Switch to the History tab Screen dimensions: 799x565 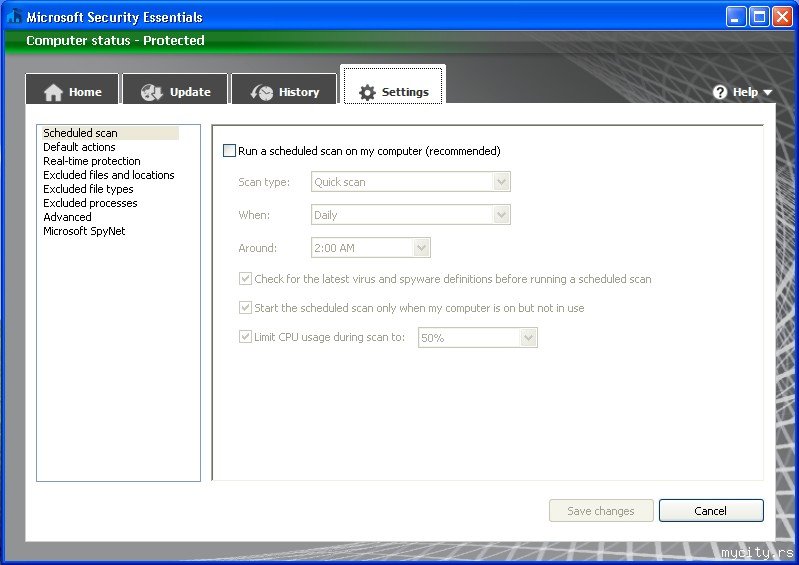click(284, 89)
